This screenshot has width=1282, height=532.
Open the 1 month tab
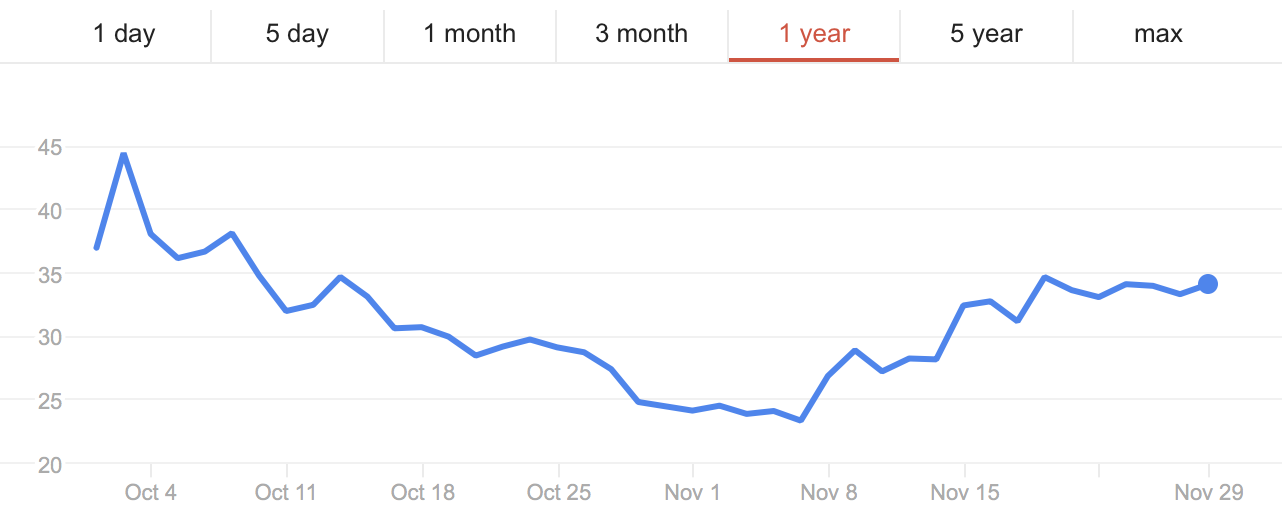click(469, 34)
